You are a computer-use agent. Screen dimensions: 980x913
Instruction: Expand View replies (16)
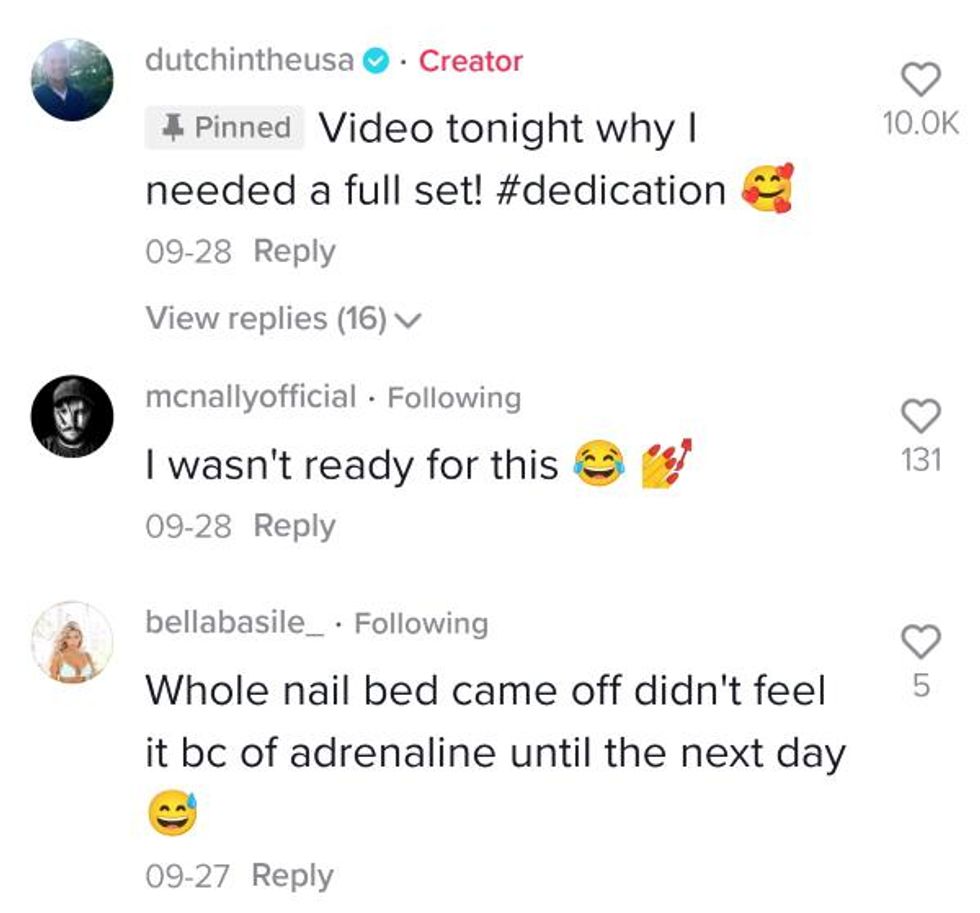[266, 319]
